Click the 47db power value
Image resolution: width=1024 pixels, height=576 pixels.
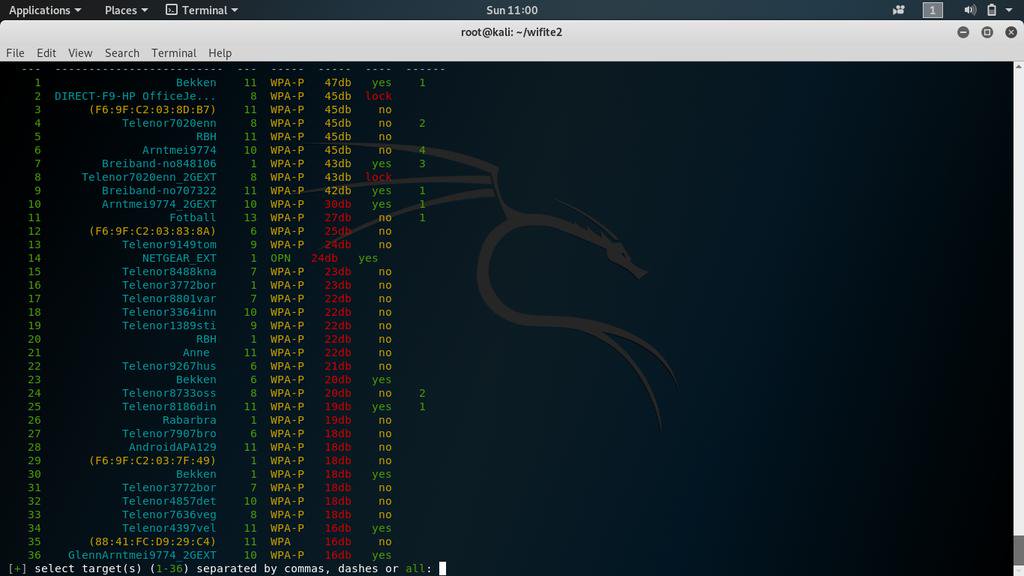(x=338, y=83)
